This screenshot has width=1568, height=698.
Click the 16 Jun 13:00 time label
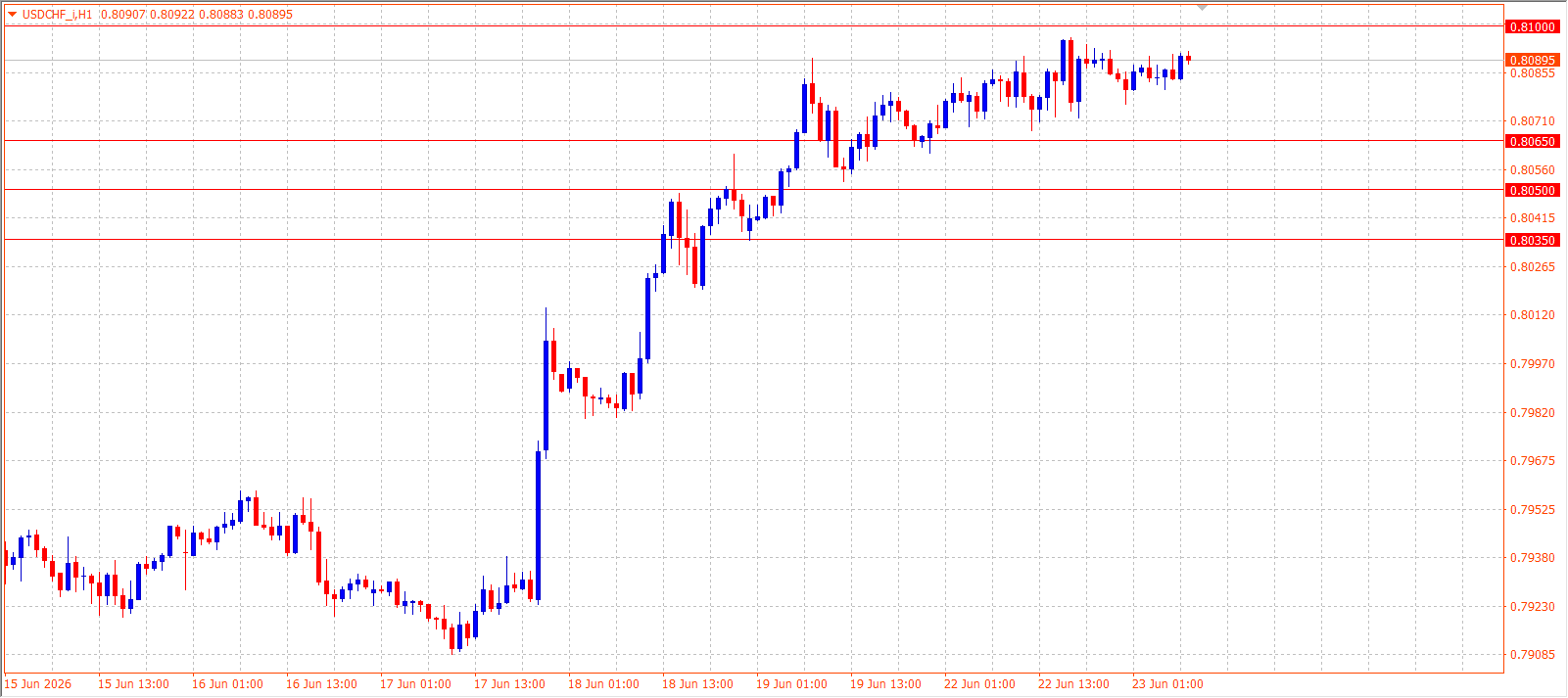pos(321,684)
